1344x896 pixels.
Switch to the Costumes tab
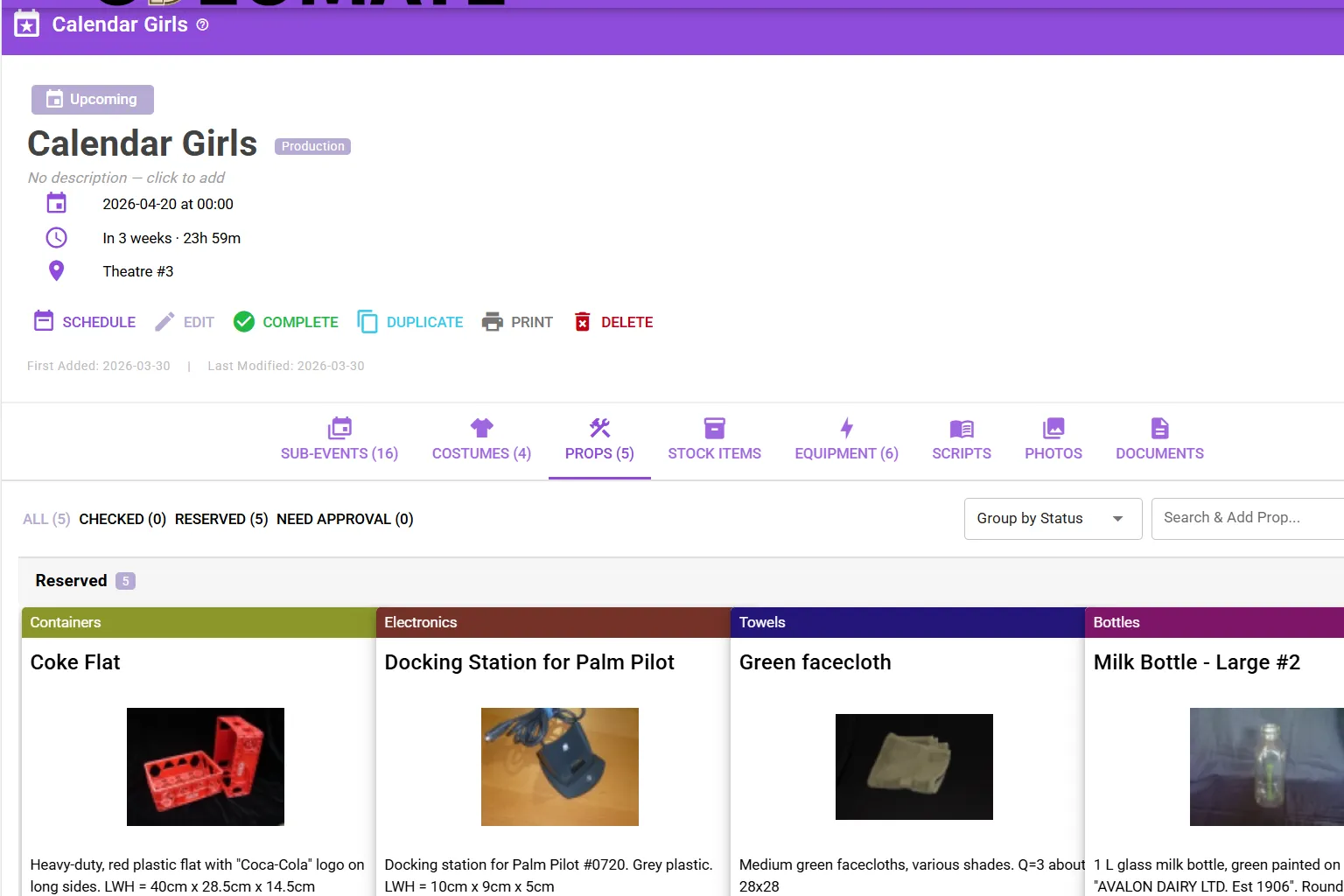point(480,440)
